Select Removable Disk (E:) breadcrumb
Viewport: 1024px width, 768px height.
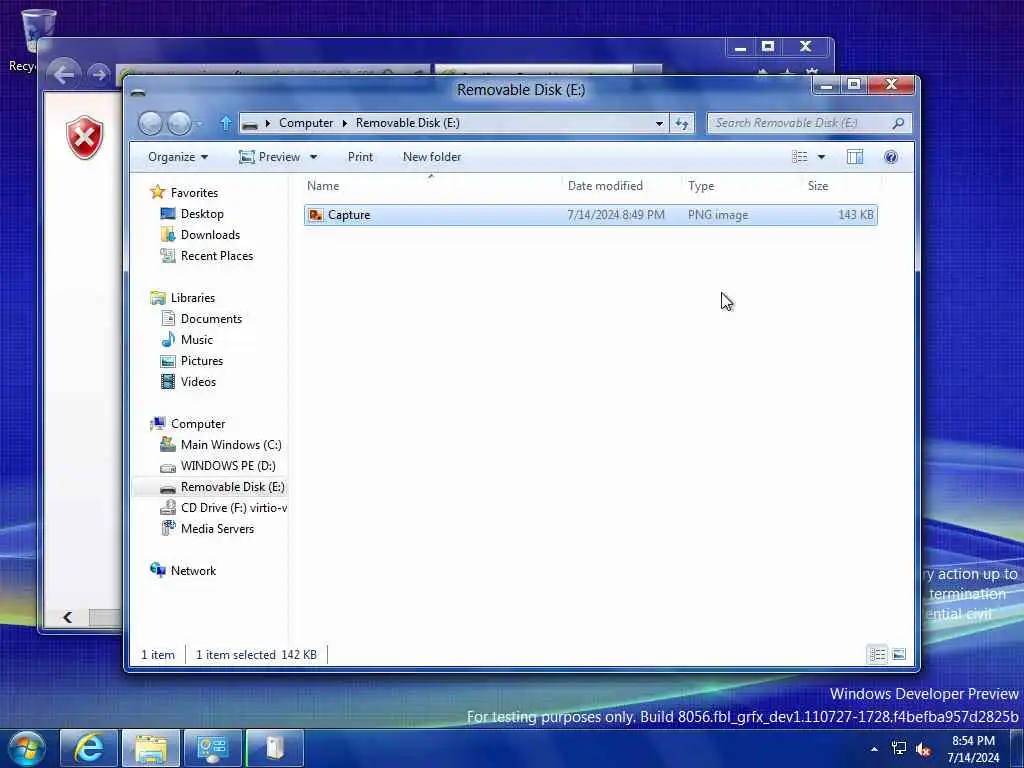[408, 123]
